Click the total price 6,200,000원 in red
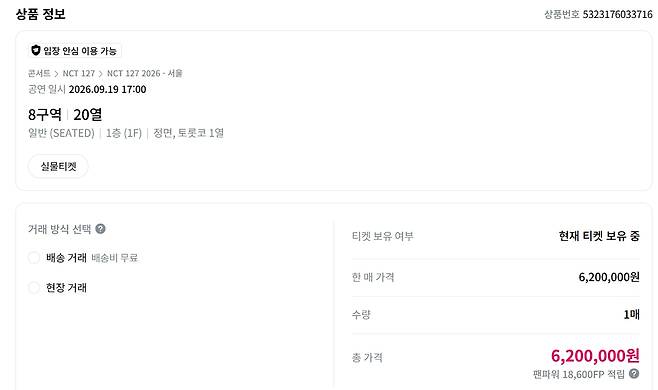Viewport: 658px width, 390px height. point(595,356)
